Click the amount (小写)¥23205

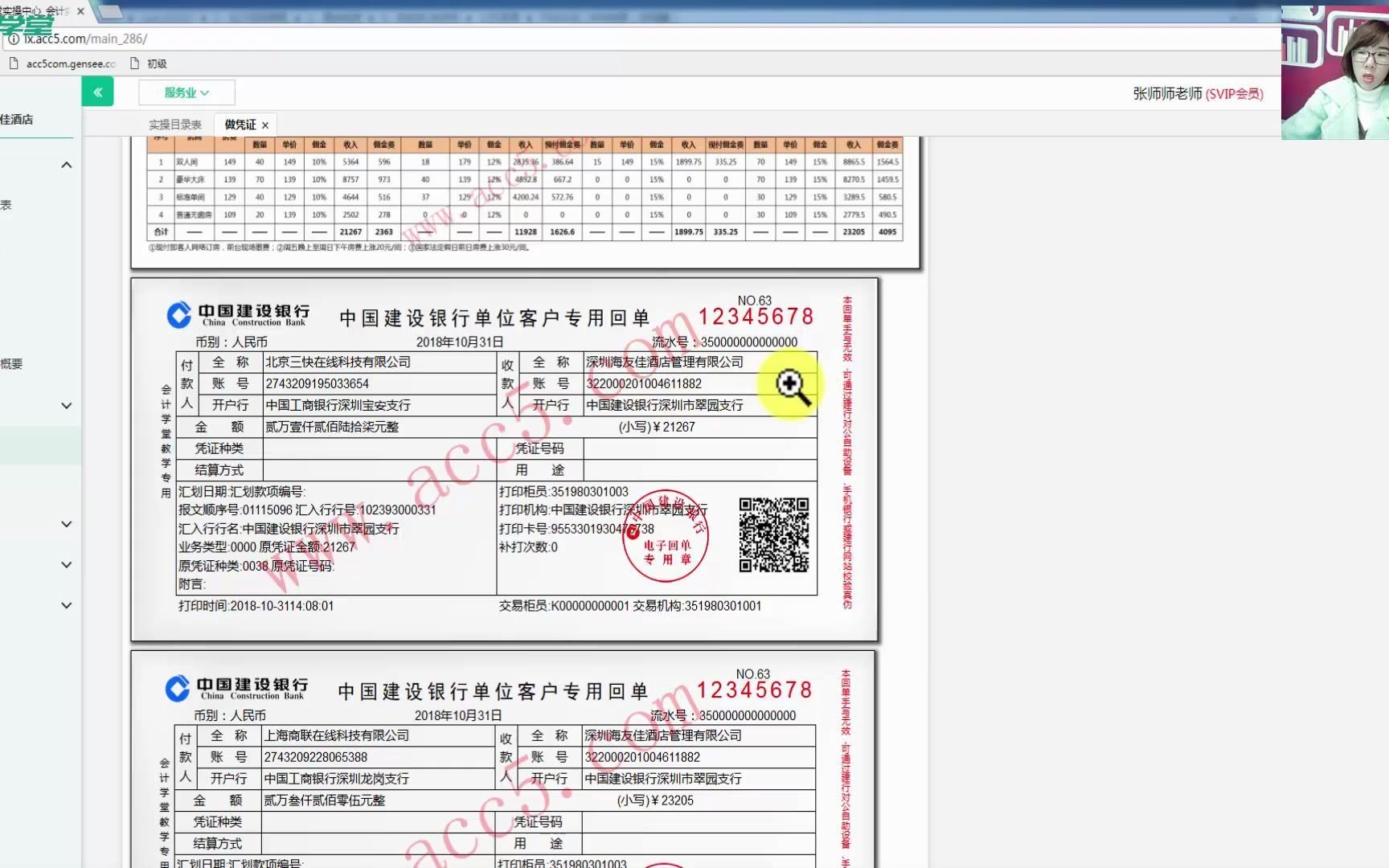point(655,800)
